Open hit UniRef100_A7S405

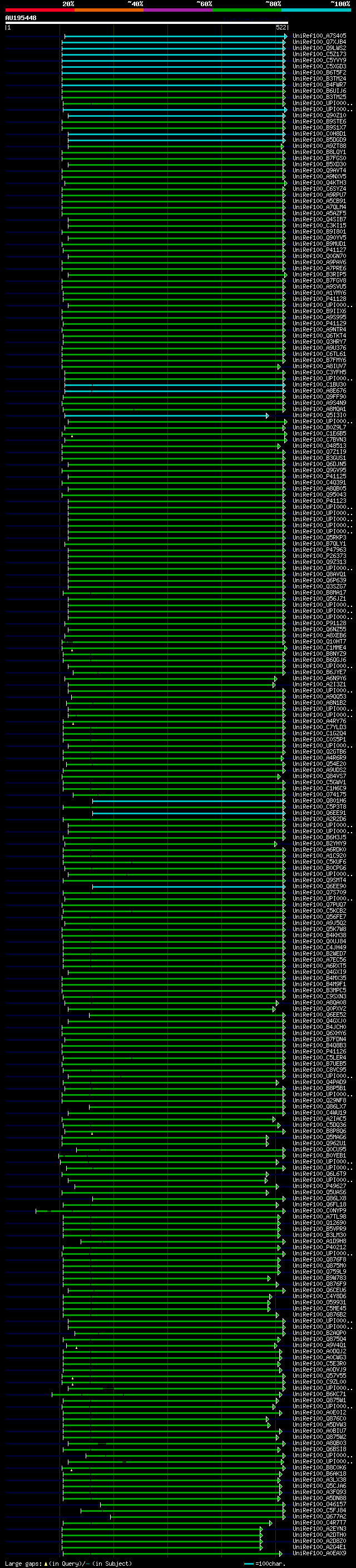[x=319, y=36]
